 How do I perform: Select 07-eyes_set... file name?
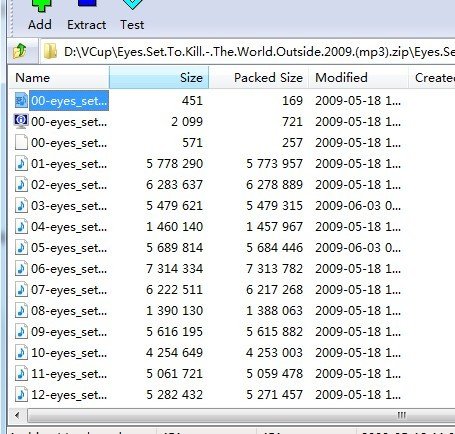[69, 290]
